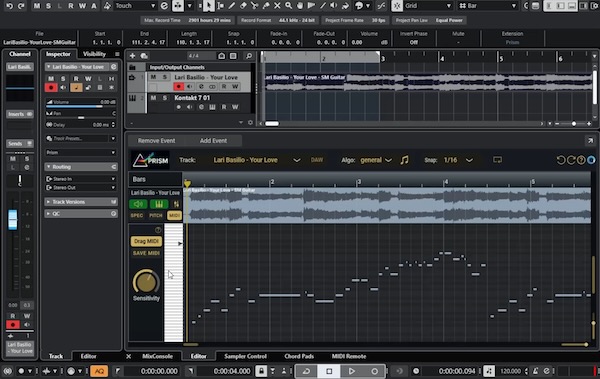The image size is (600, 379).
Task: Click the channel fader handle
Action: coord(13,219)
